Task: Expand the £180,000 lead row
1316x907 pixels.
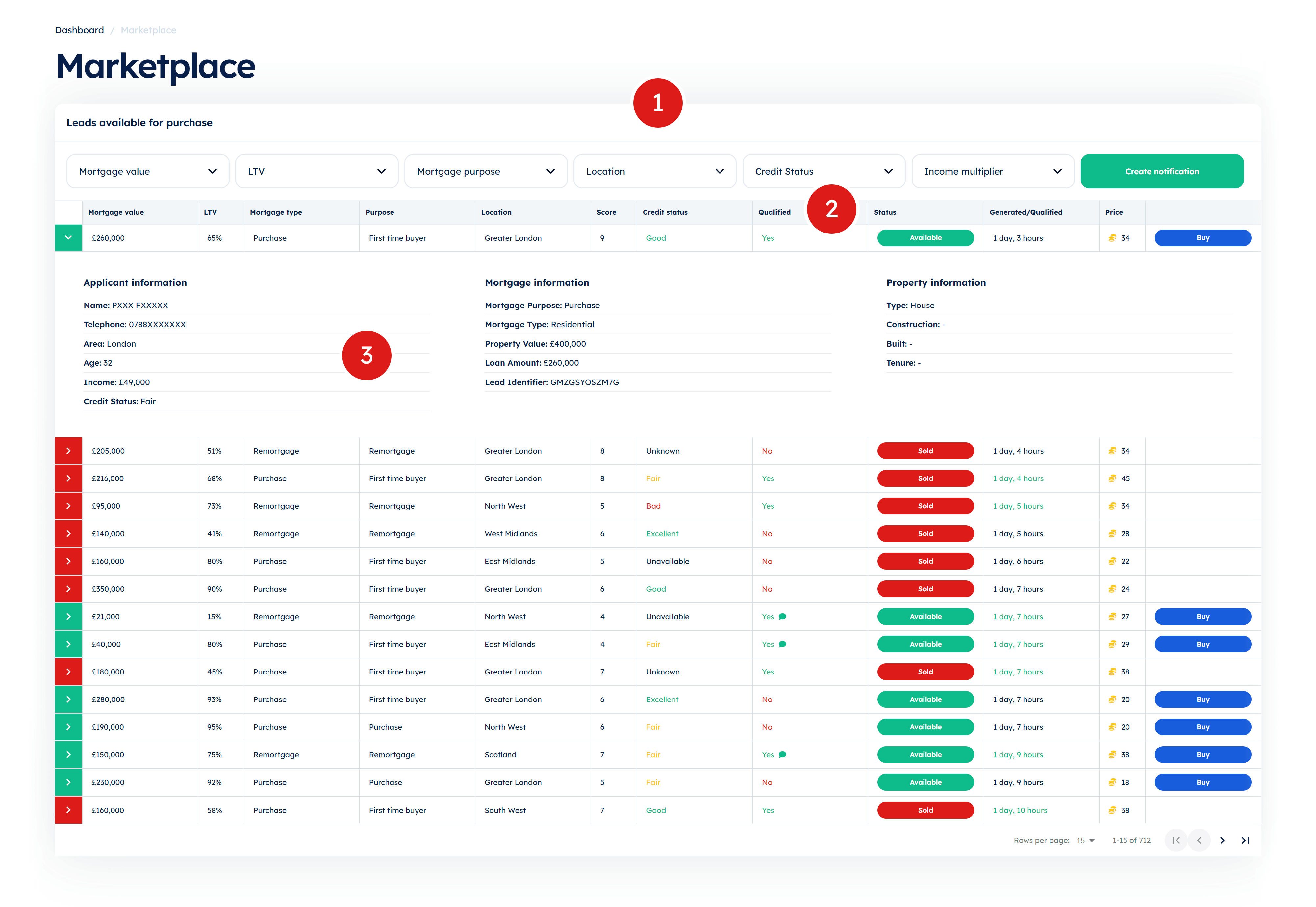Action: click(x=68, y=672)
